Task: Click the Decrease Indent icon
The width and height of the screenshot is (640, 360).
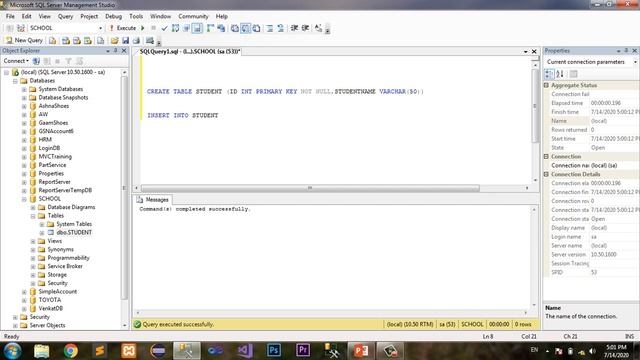Action: click(x=294, y=28)
